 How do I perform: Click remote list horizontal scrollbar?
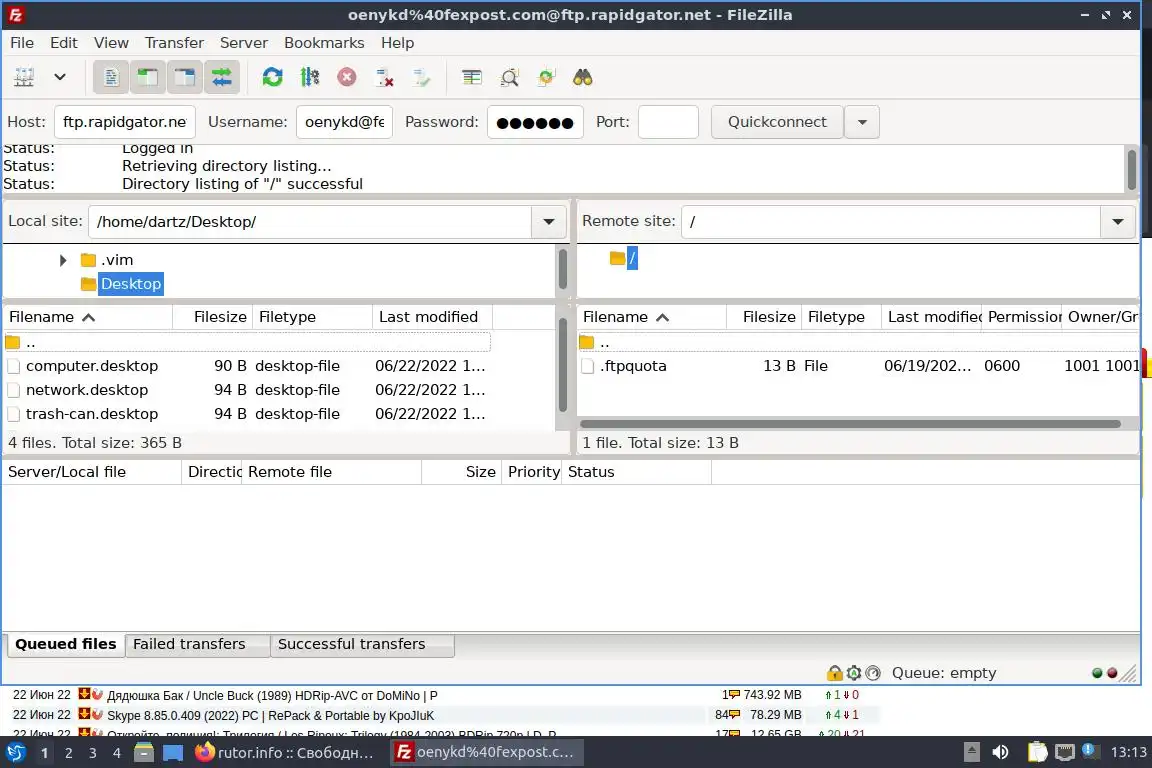click(x=850, y=424)
